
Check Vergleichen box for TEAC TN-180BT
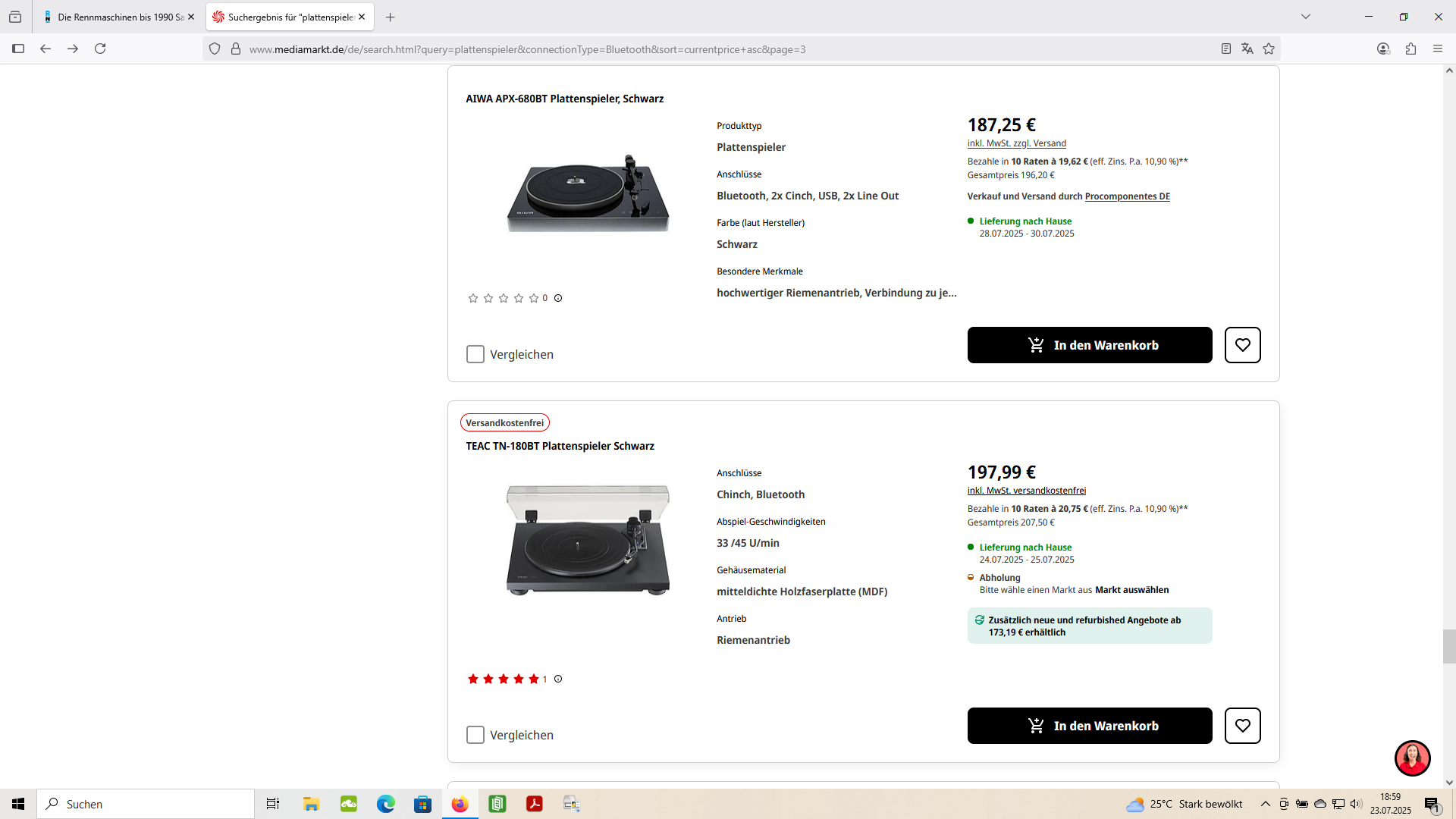pos(475,735)
